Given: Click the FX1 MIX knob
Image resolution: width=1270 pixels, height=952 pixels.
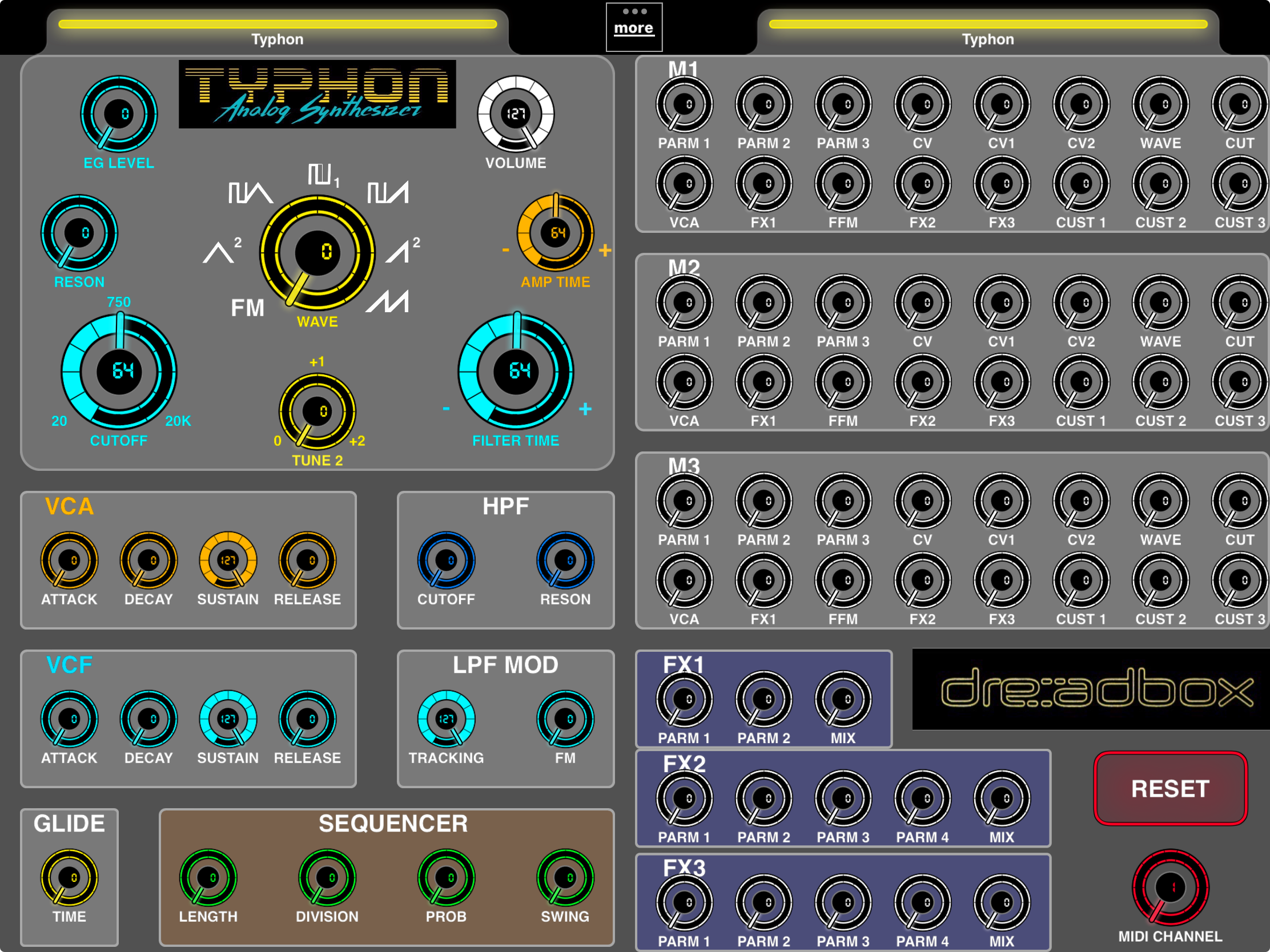Looking at the screenshot, I should point(843,699).
